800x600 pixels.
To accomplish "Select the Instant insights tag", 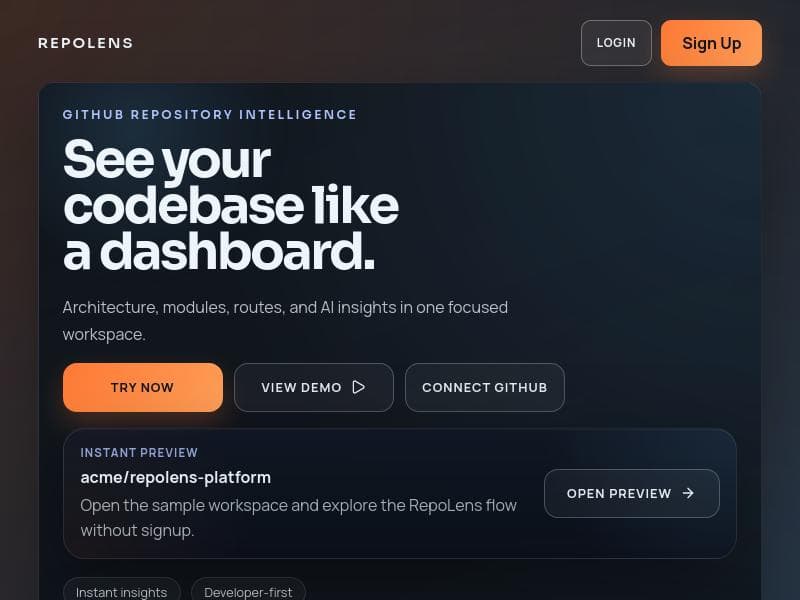I will 122,592.
